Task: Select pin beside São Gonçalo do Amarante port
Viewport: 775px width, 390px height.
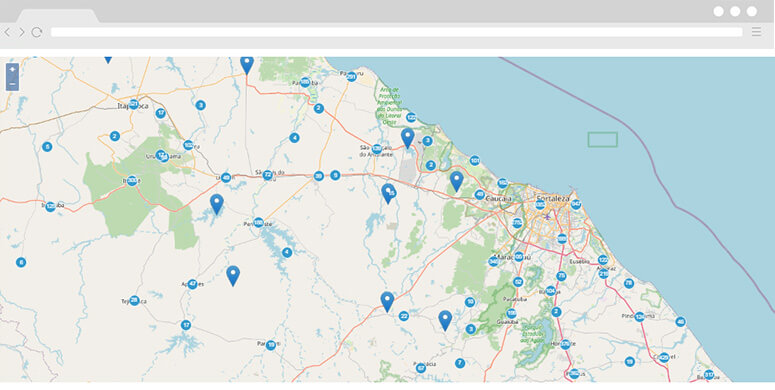Action: tap(407, 138)
